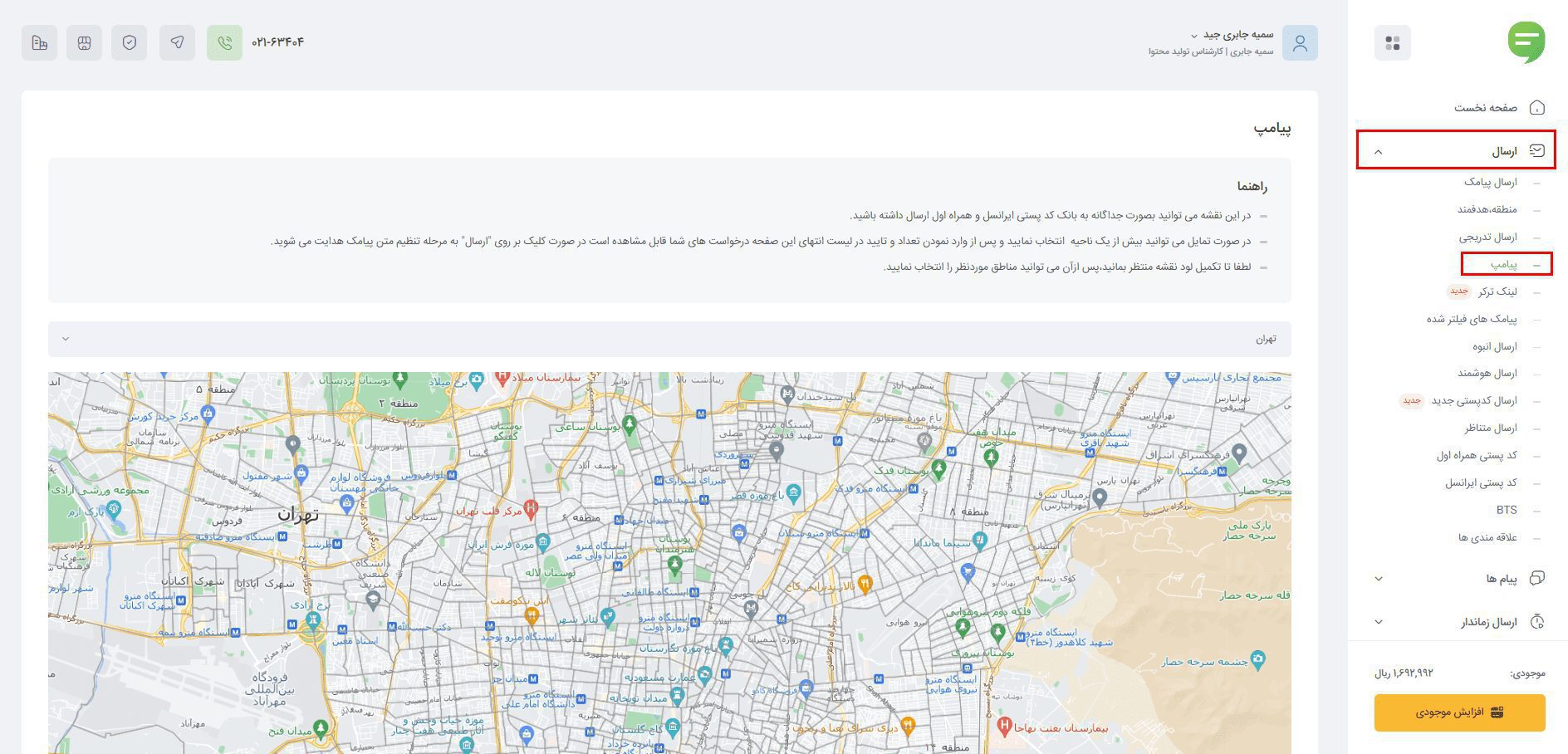The width and height of the screenshot is (1568, 754).
Task: Open user dropdown سمیه جابری جید
Action: coord(1232,35)
